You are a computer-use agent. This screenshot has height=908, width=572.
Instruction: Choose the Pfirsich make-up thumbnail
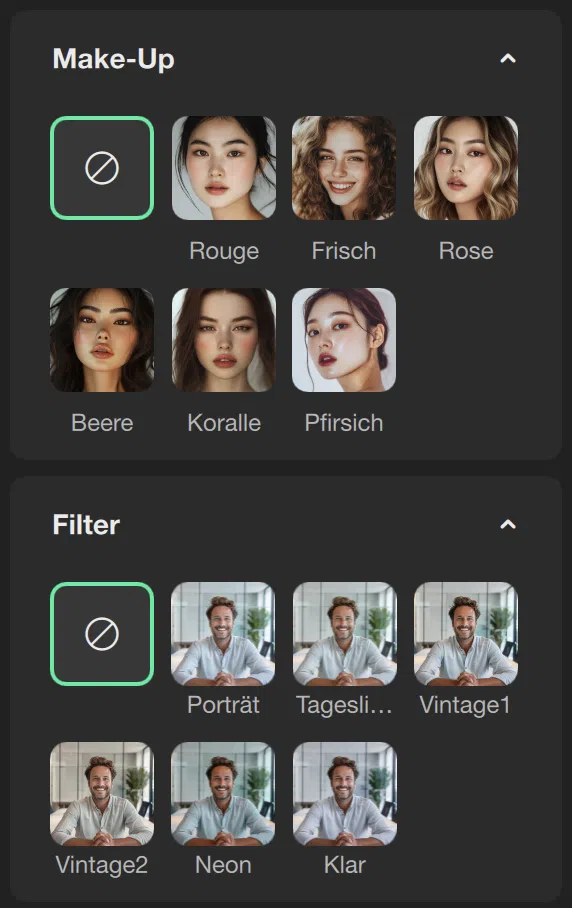(344, 340)
